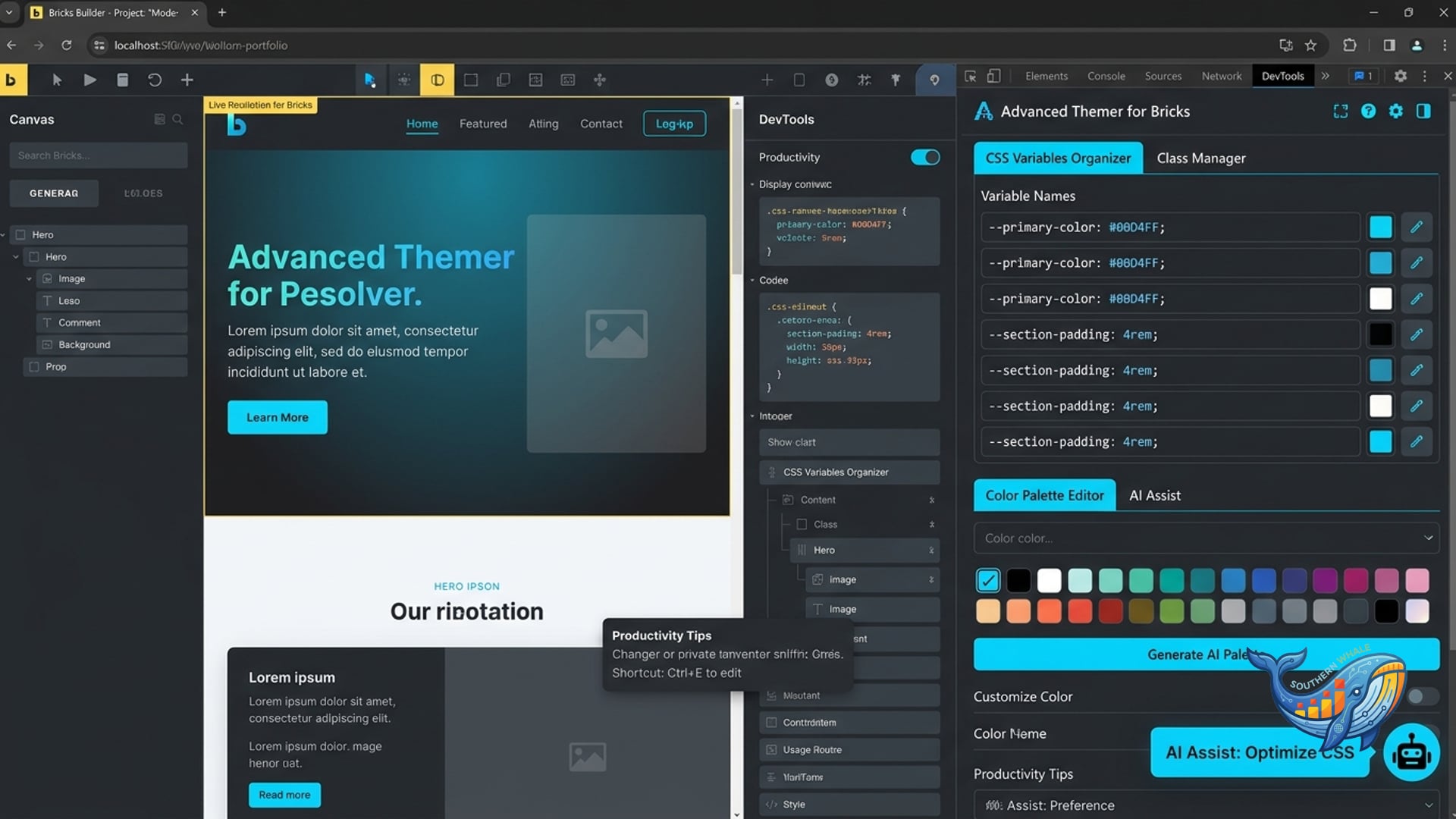Expand the Color color dropdown

1206,538
